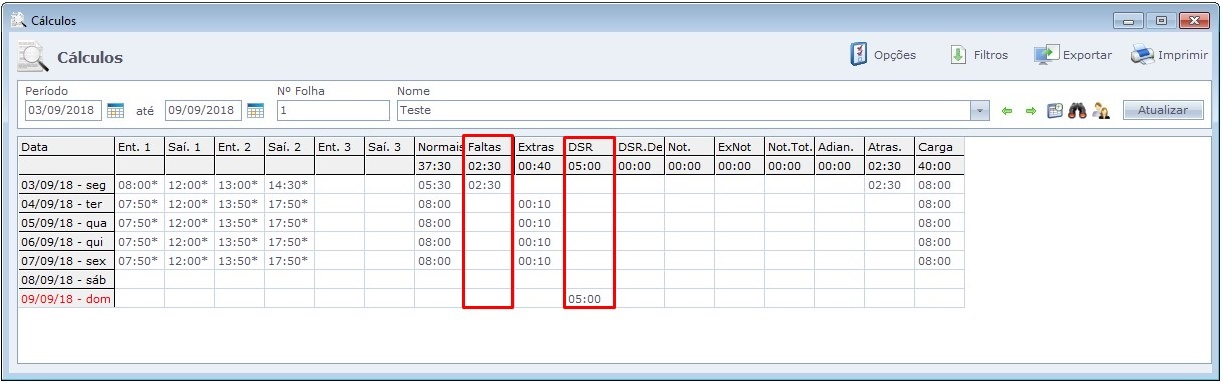The height and width of the screenshot is (383, 1223).
Task: Click the Exportar label
Action: coord(1087,55)
